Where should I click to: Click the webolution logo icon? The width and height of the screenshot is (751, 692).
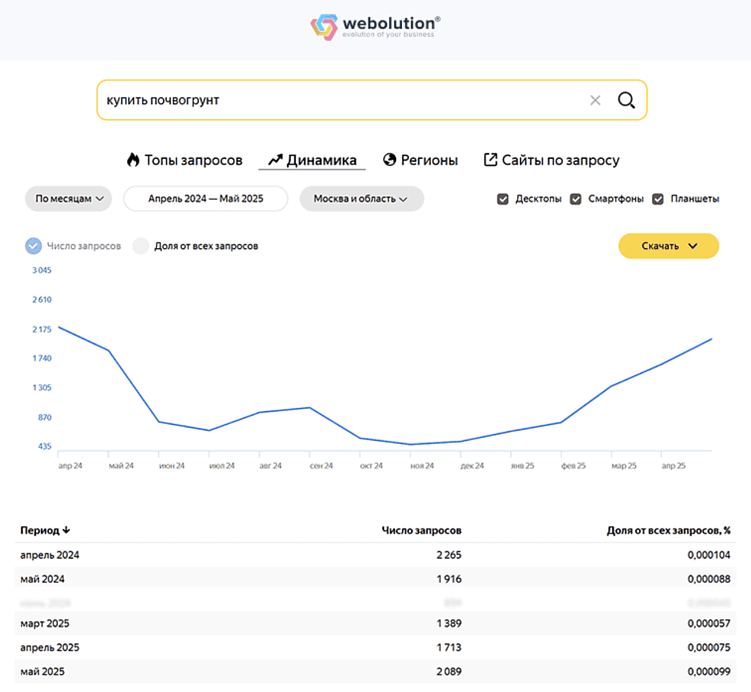pyautogui.click(x=325, y=27)
